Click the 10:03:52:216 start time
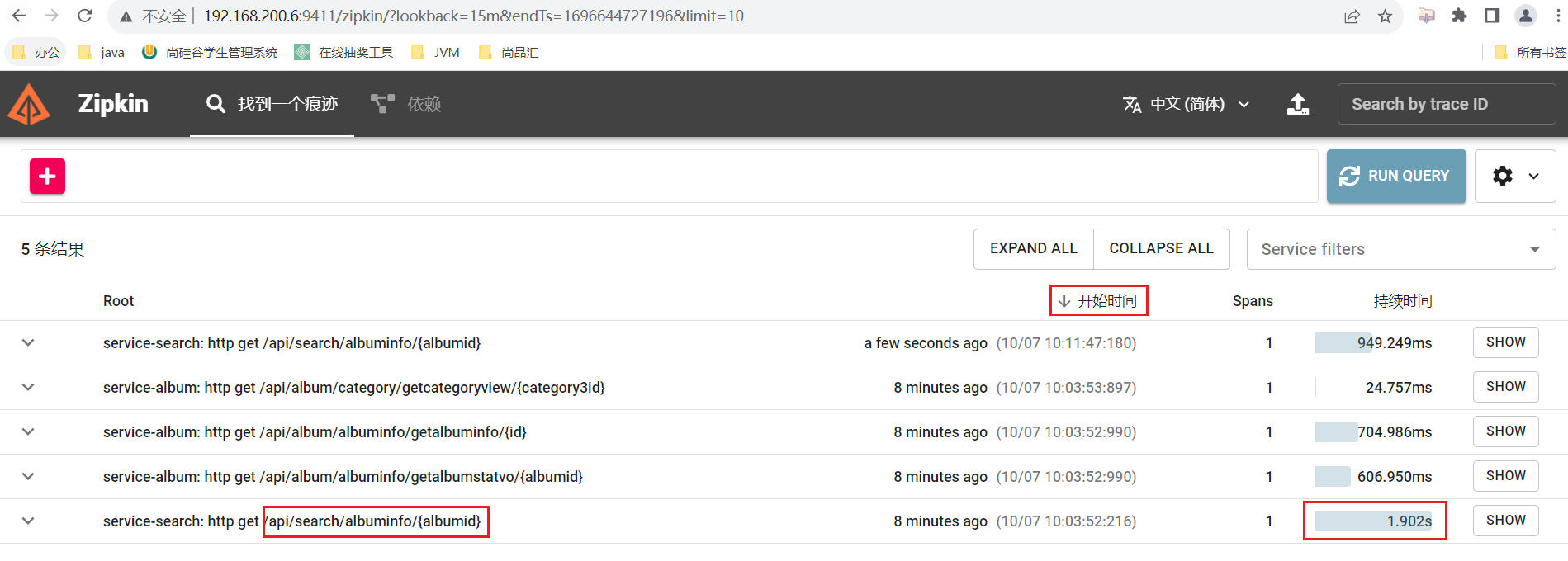 pos(1066,521)
